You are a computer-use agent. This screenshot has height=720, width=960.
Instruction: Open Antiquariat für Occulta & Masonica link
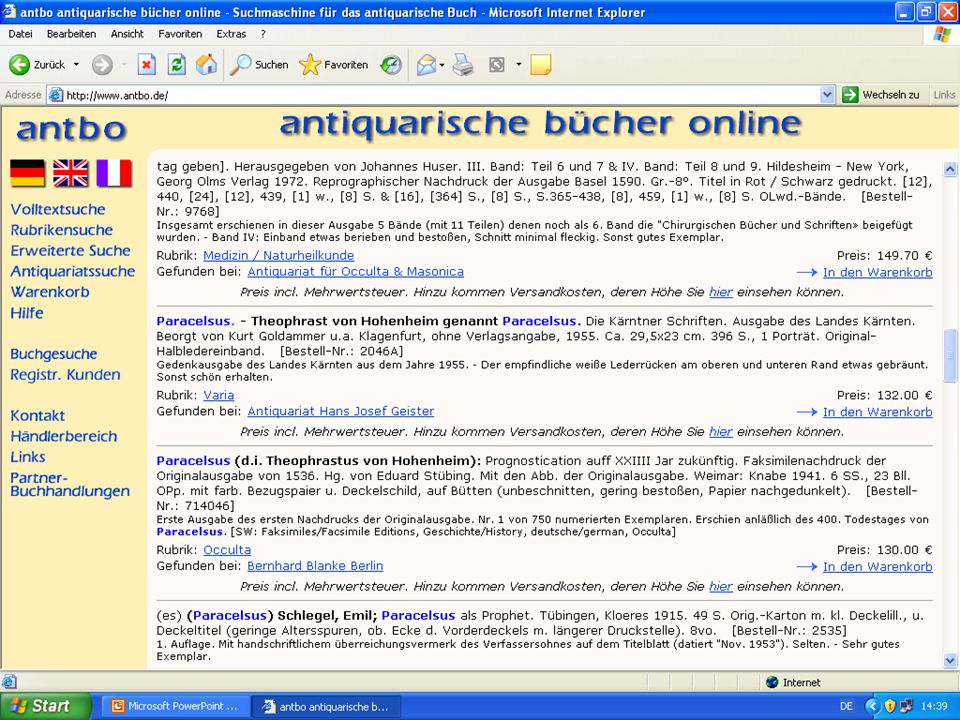(356, 271)
